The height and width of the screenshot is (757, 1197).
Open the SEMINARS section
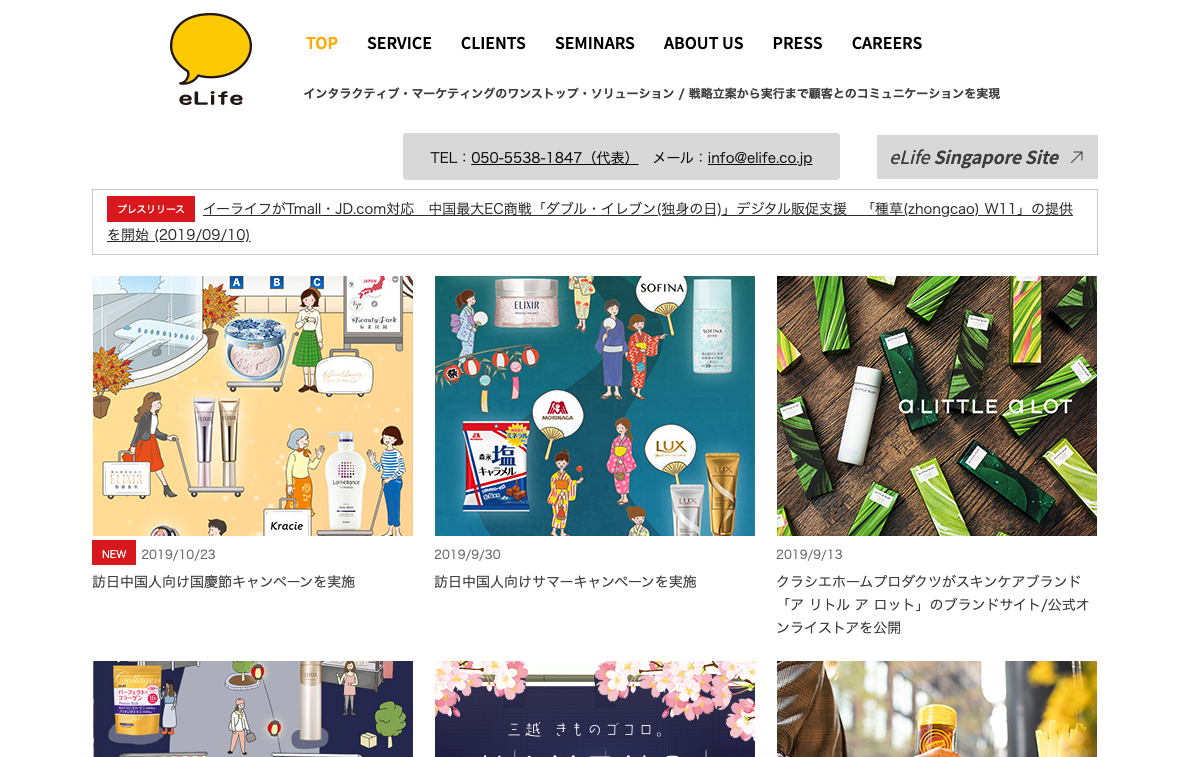tap(595, 43)
